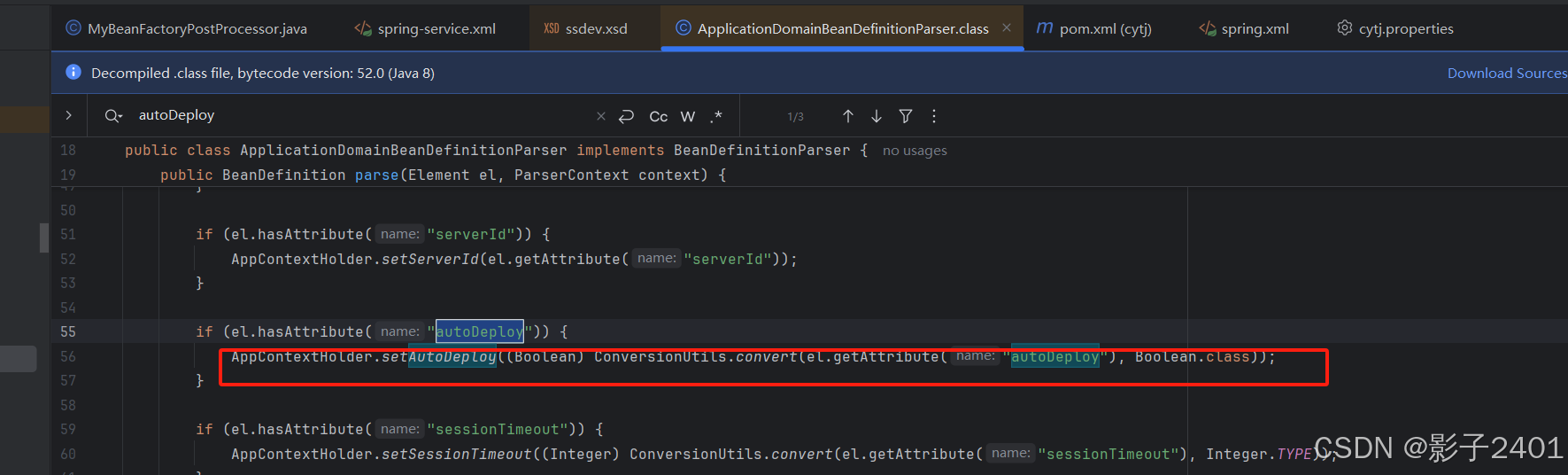Viewport: 1568px width, 475px height.
Task: Expand the replace field chevron
Action: coord(69,115)
